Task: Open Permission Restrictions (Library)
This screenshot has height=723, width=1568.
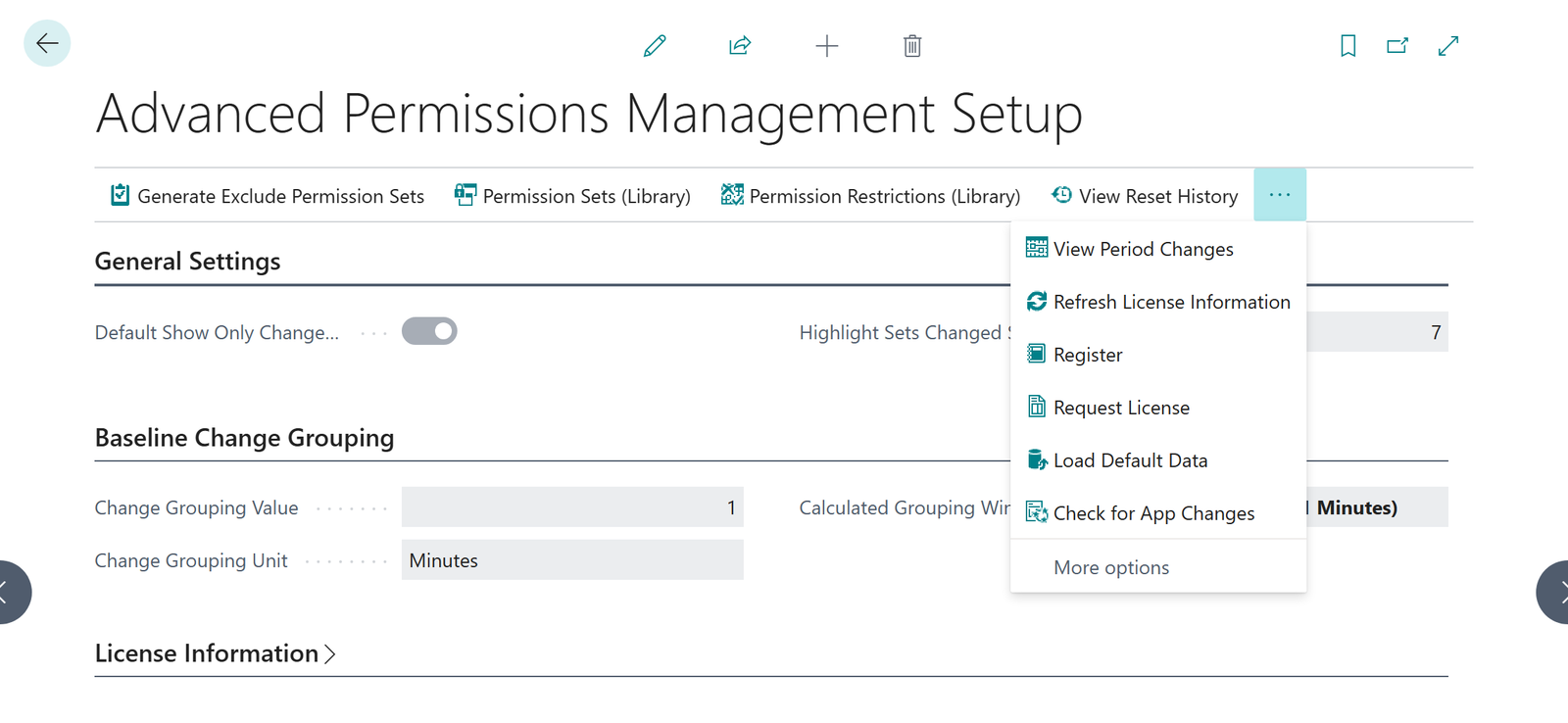Action: pyautogui.click(x=870, y=196)
